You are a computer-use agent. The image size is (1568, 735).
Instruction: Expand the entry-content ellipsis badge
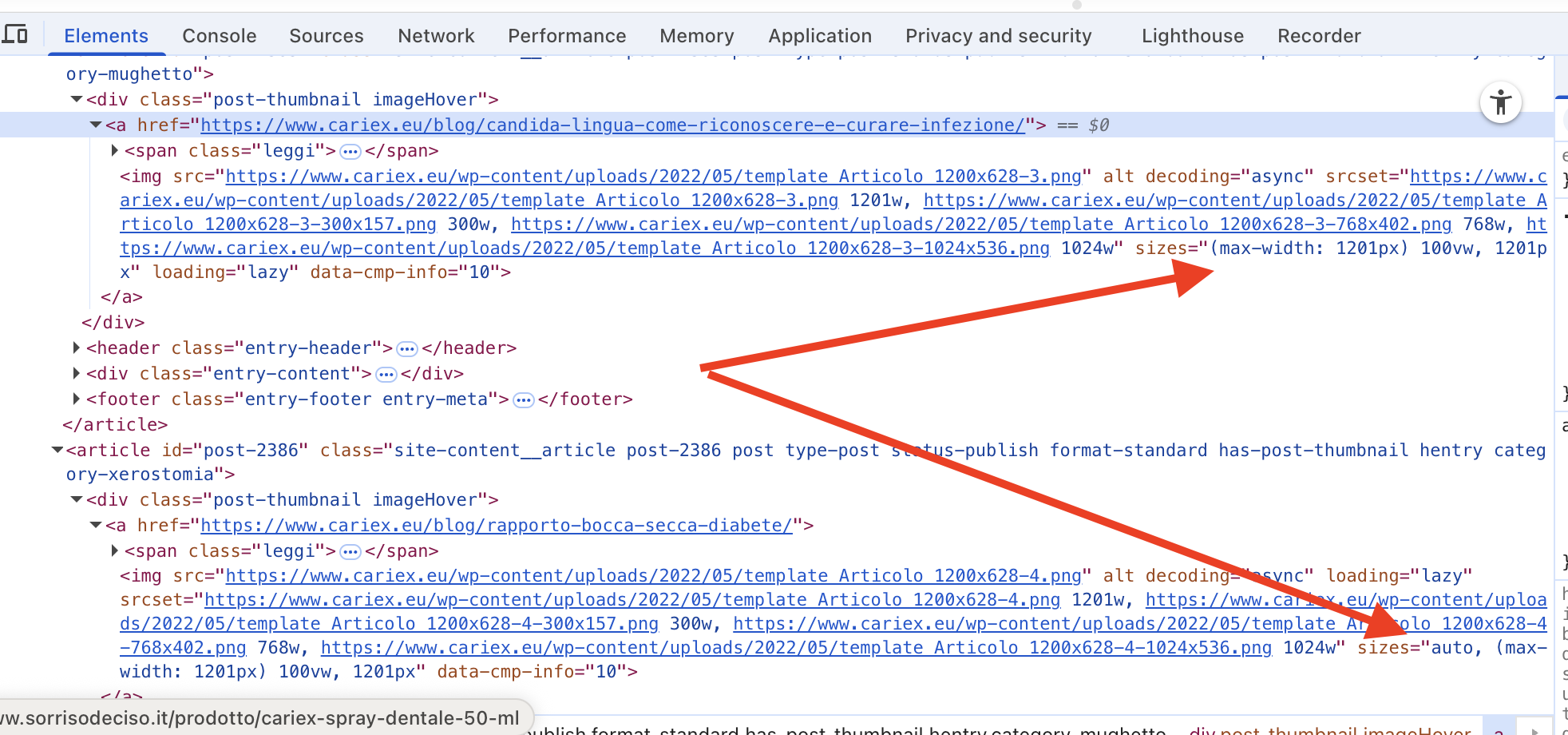click(386, 374)
